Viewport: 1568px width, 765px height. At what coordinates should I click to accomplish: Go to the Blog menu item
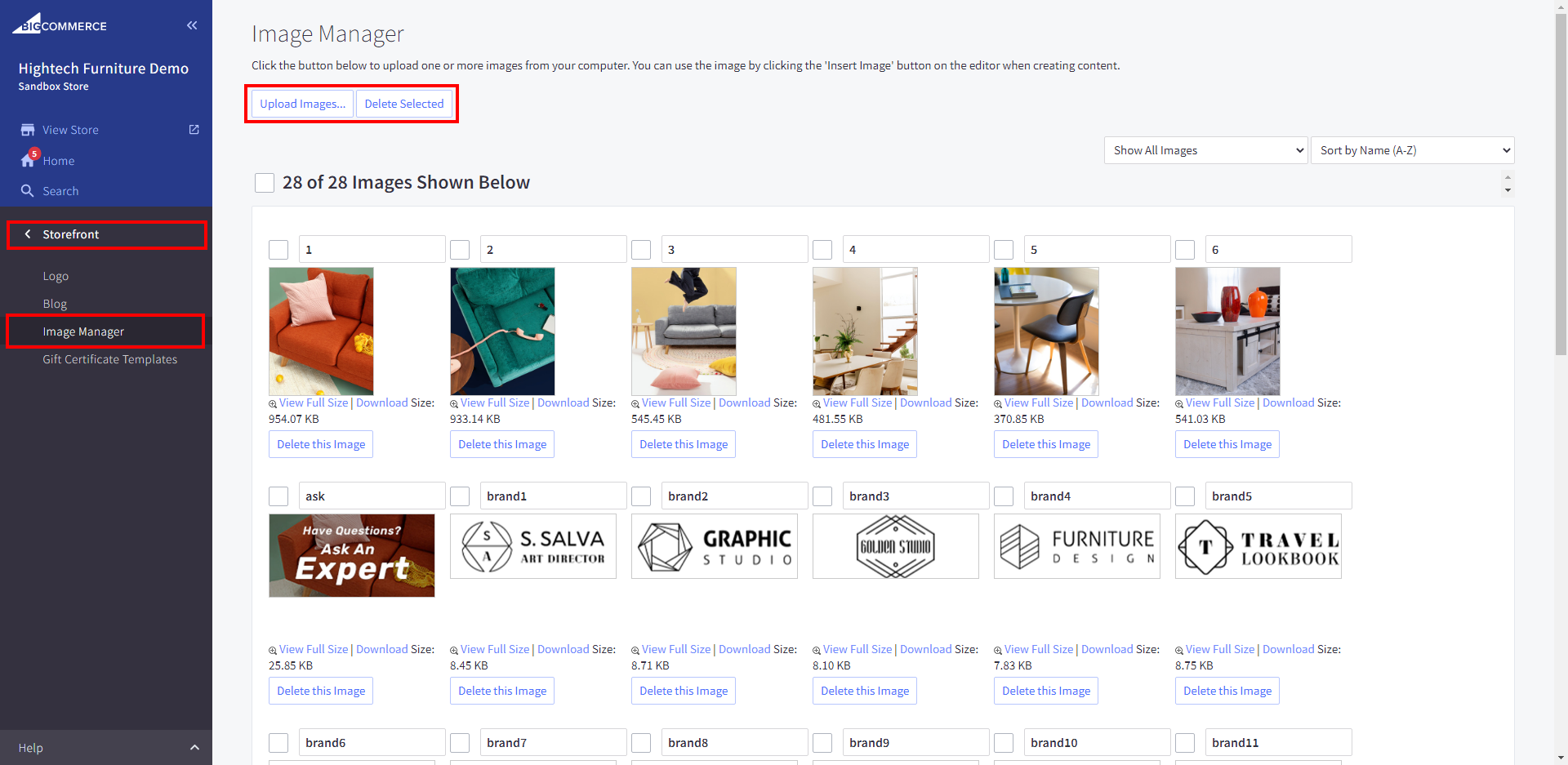[55, 304]
